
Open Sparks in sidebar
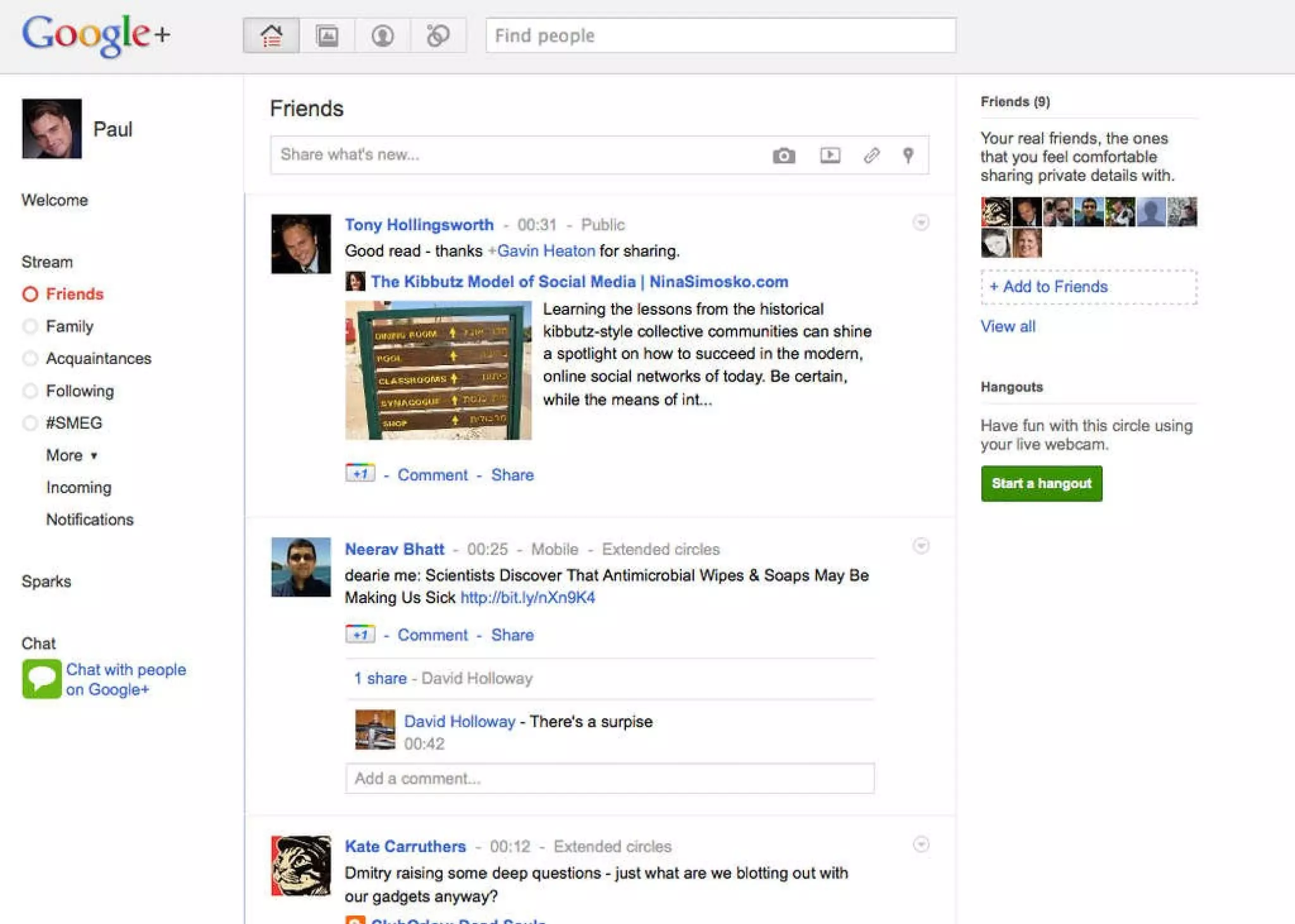[47, 581]
